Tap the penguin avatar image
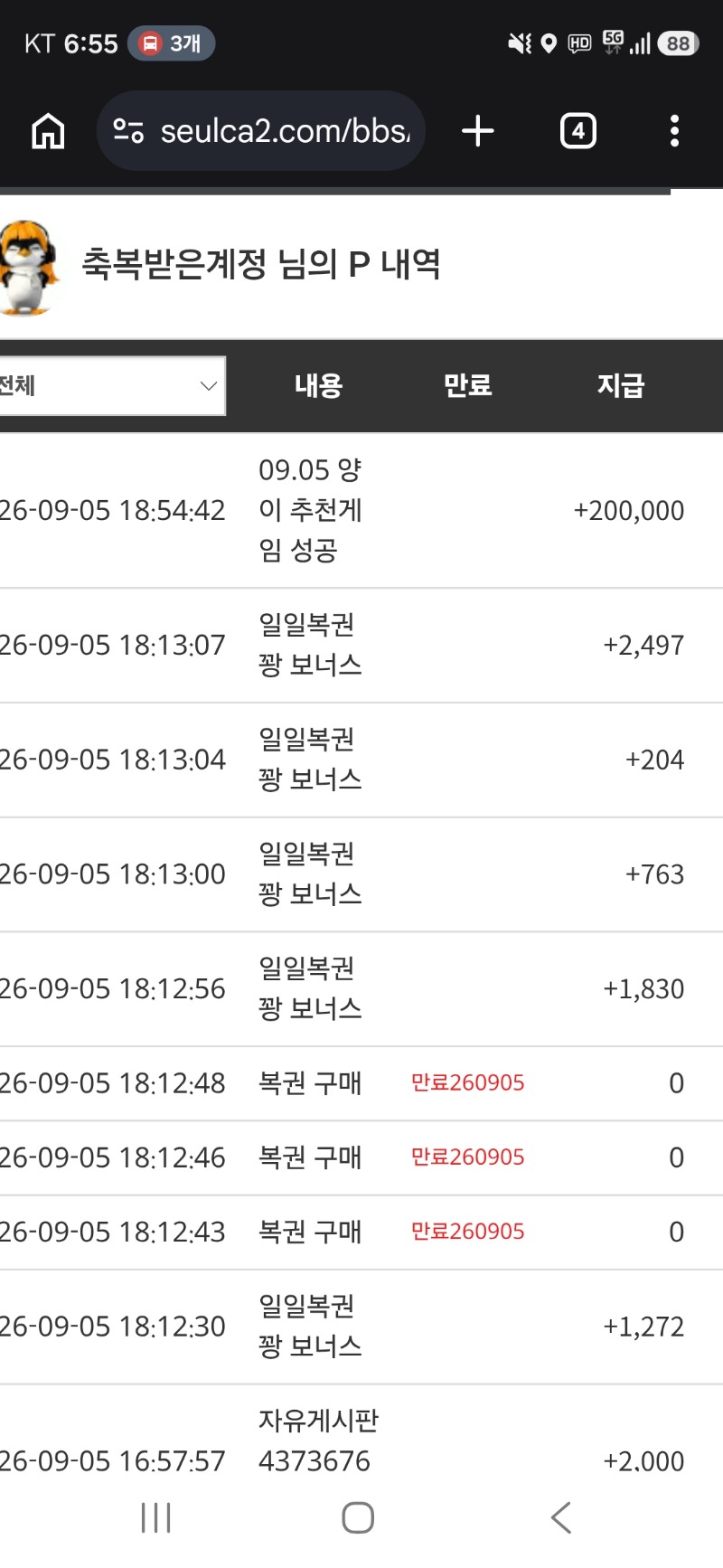723x1568 pixels. click(29, 268)
